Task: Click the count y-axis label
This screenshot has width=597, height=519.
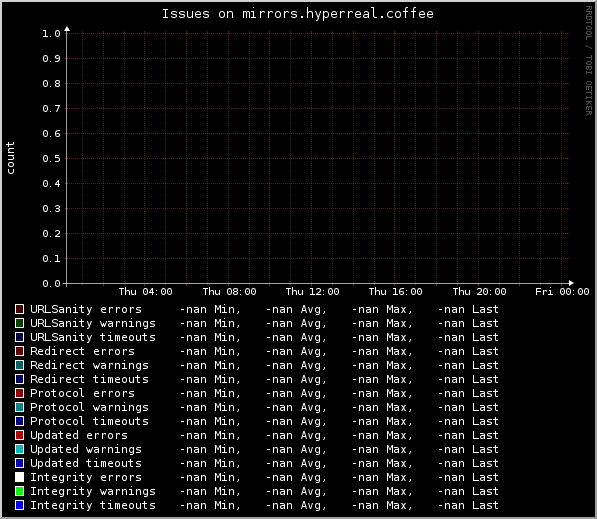Action: [x=10, y=158]
